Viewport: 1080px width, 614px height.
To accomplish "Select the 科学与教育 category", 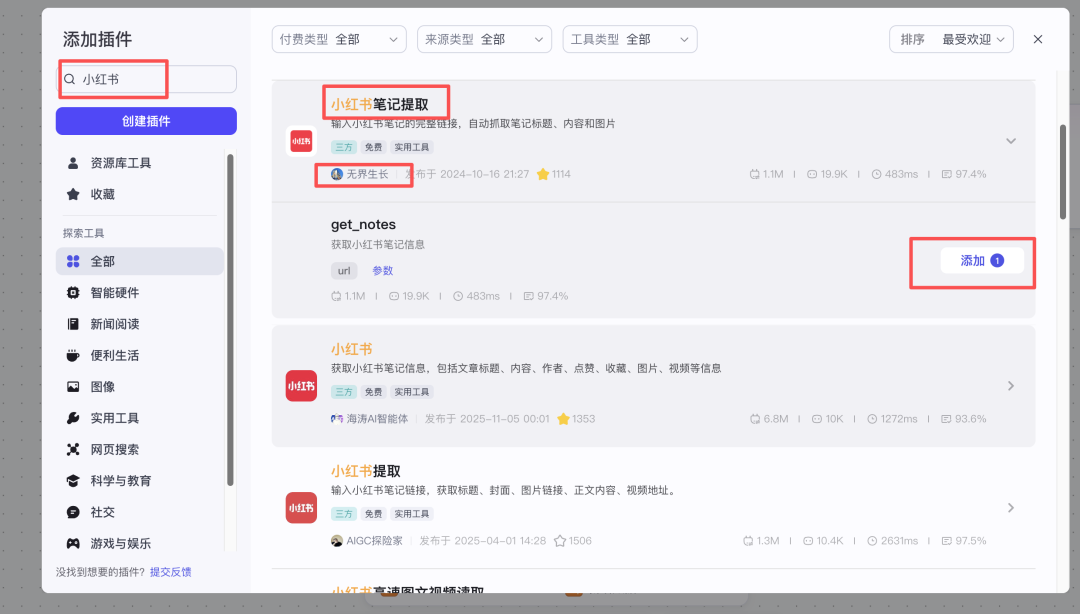I will click(140, 481).
